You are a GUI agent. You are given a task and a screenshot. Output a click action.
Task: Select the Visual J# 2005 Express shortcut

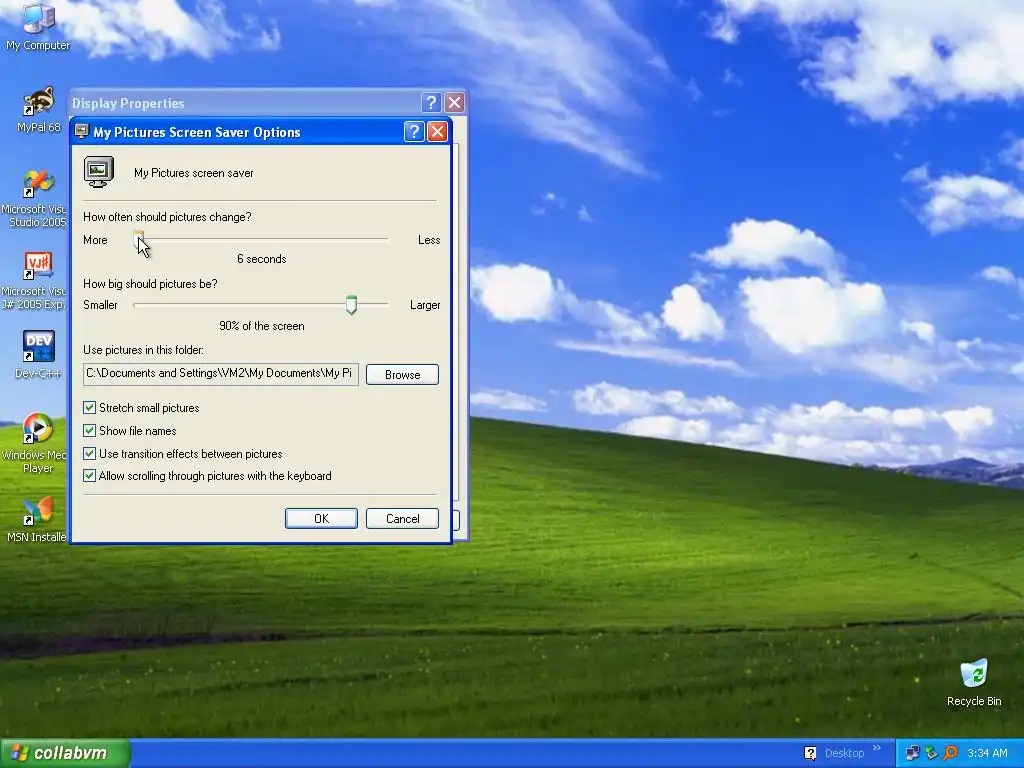tap(36, 281)
